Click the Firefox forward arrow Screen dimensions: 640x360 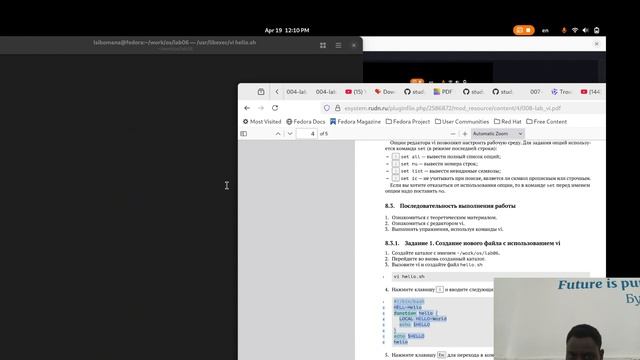(261, 108)
